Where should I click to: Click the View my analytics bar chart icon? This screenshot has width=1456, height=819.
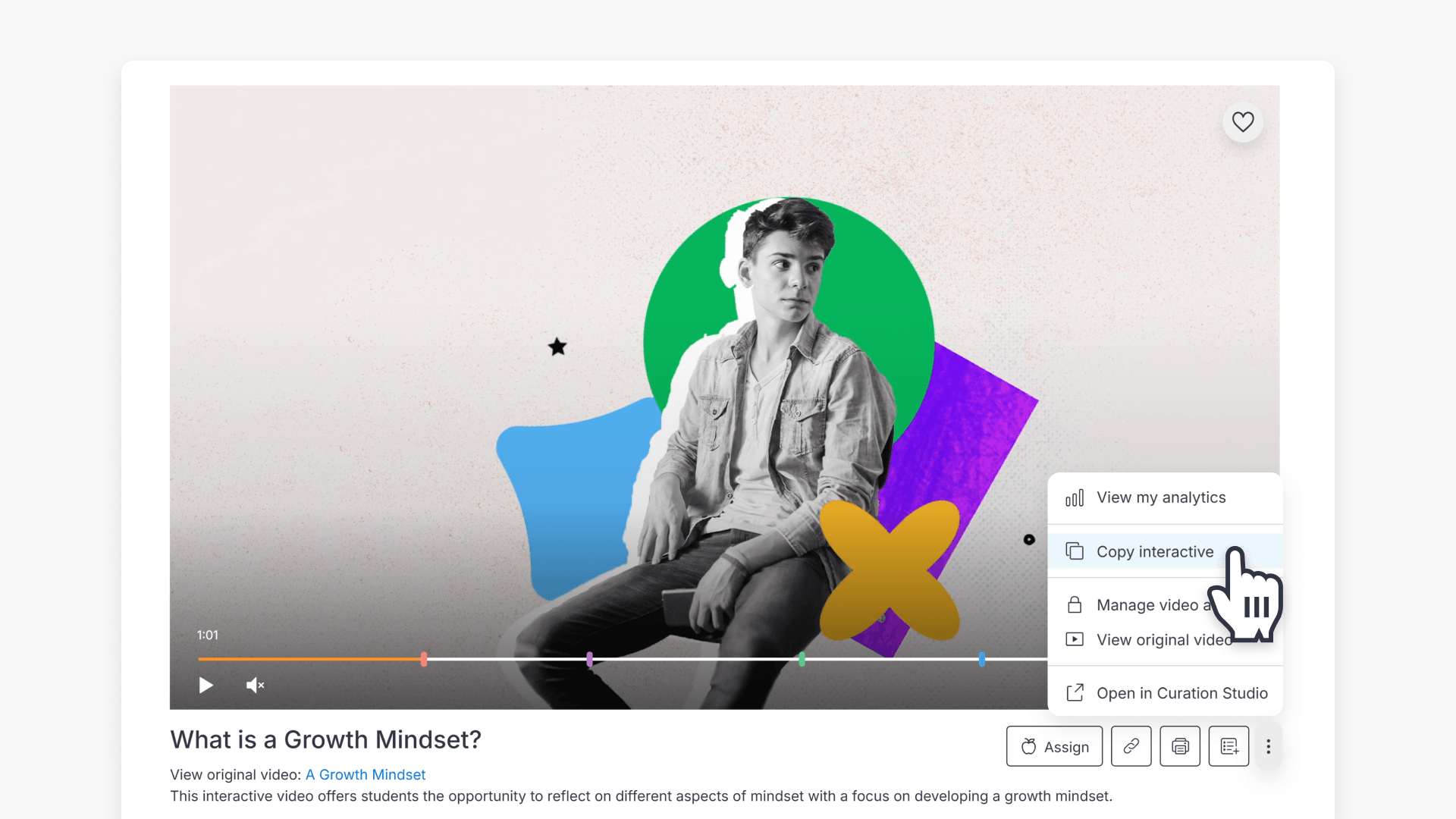pyautogui.click(x=1075, y=498)
